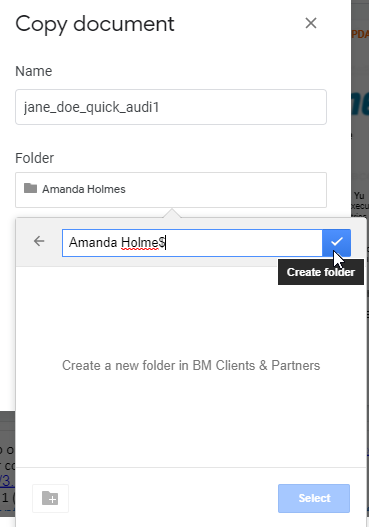Confirm folder creation with checkmark button
The image size is (369, 527).
pos(336,242)
